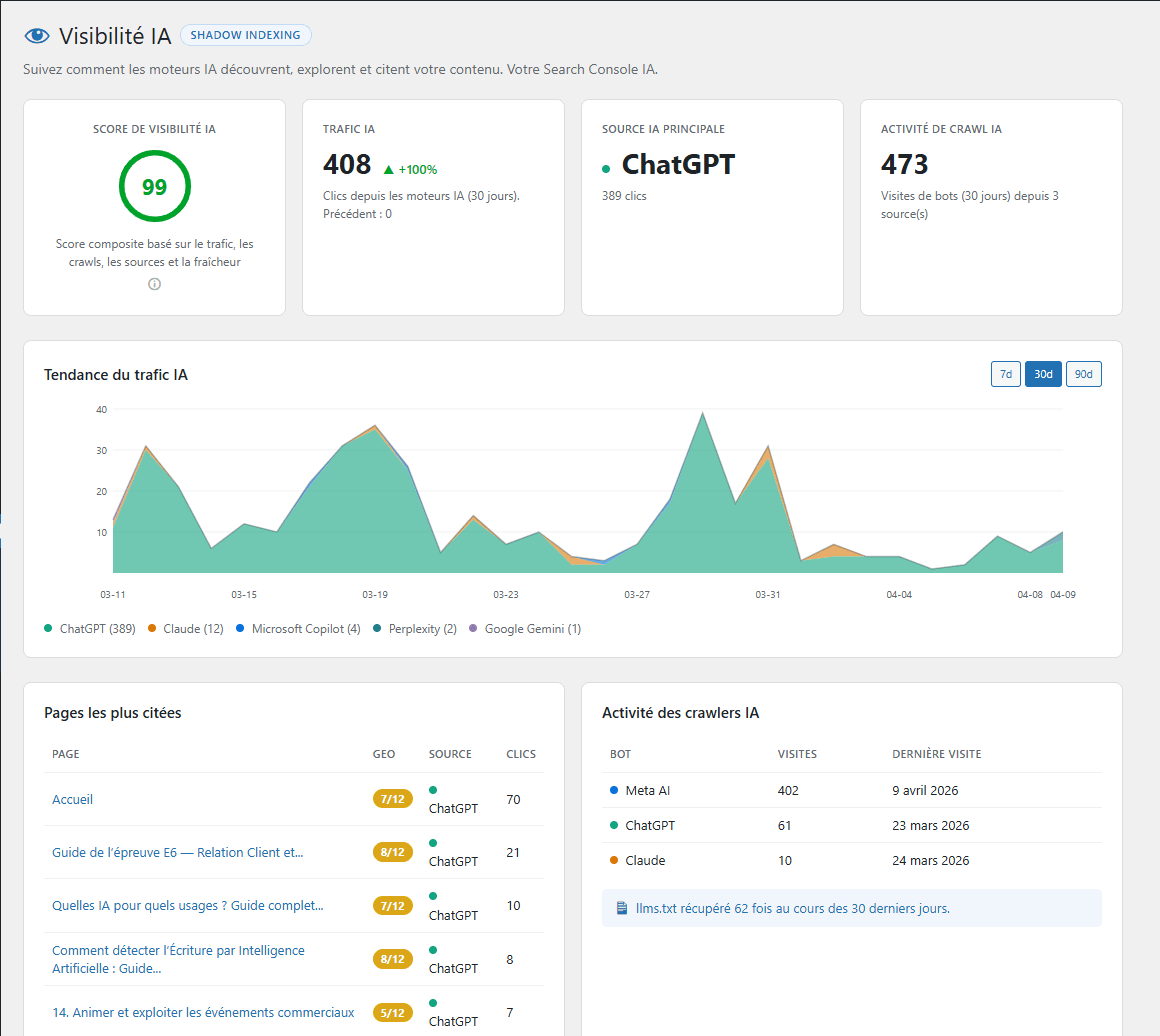Click the PAGE column header
The image size is (1160, 1036).
pyautogui.click(x=66, y=754)
